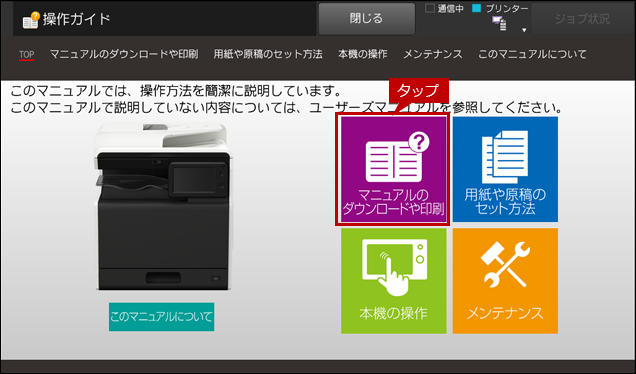Open the ジョブ状況 button
636x374 pixels.
click(x=582, y=19)
